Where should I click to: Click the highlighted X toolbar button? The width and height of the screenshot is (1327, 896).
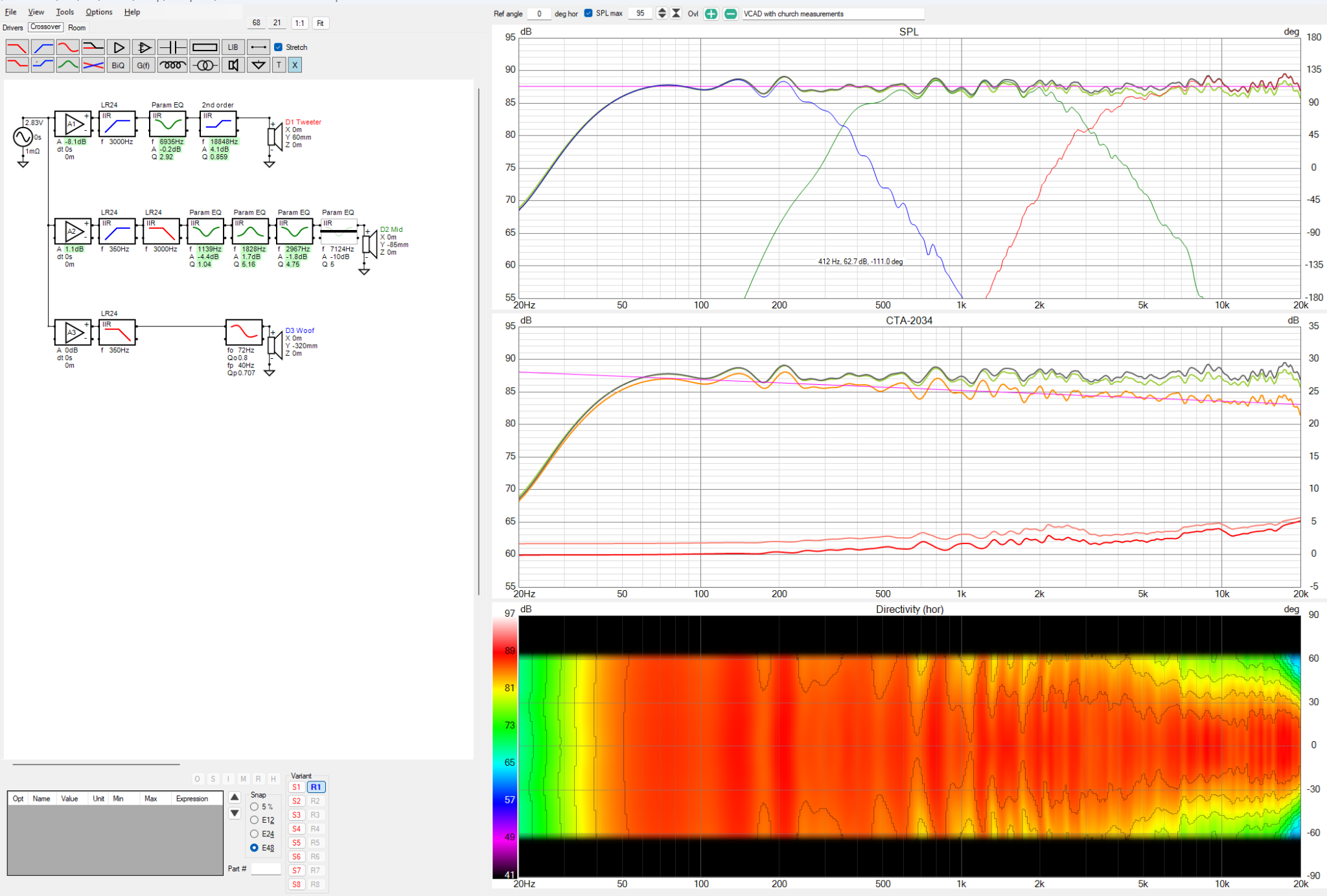[x=295, y=65]
